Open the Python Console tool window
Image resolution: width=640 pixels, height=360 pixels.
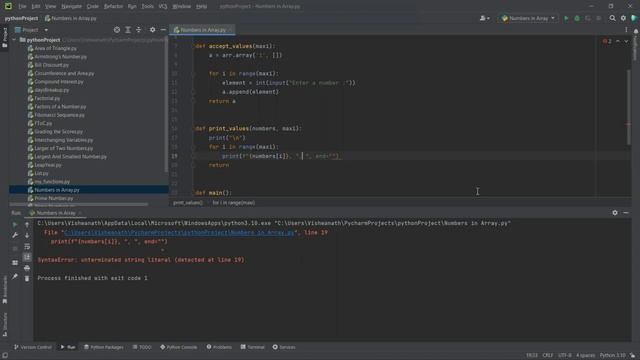[x=178, y=347]
